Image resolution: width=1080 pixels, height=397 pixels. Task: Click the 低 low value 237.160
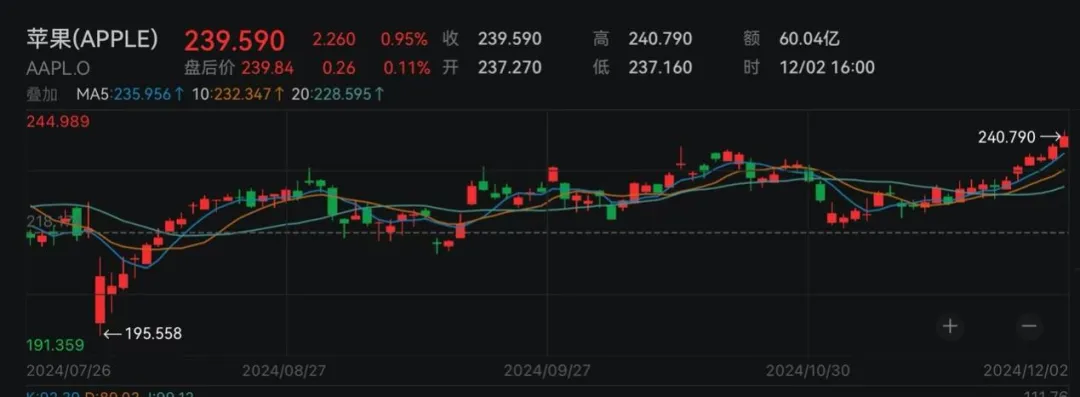(660, 68)
